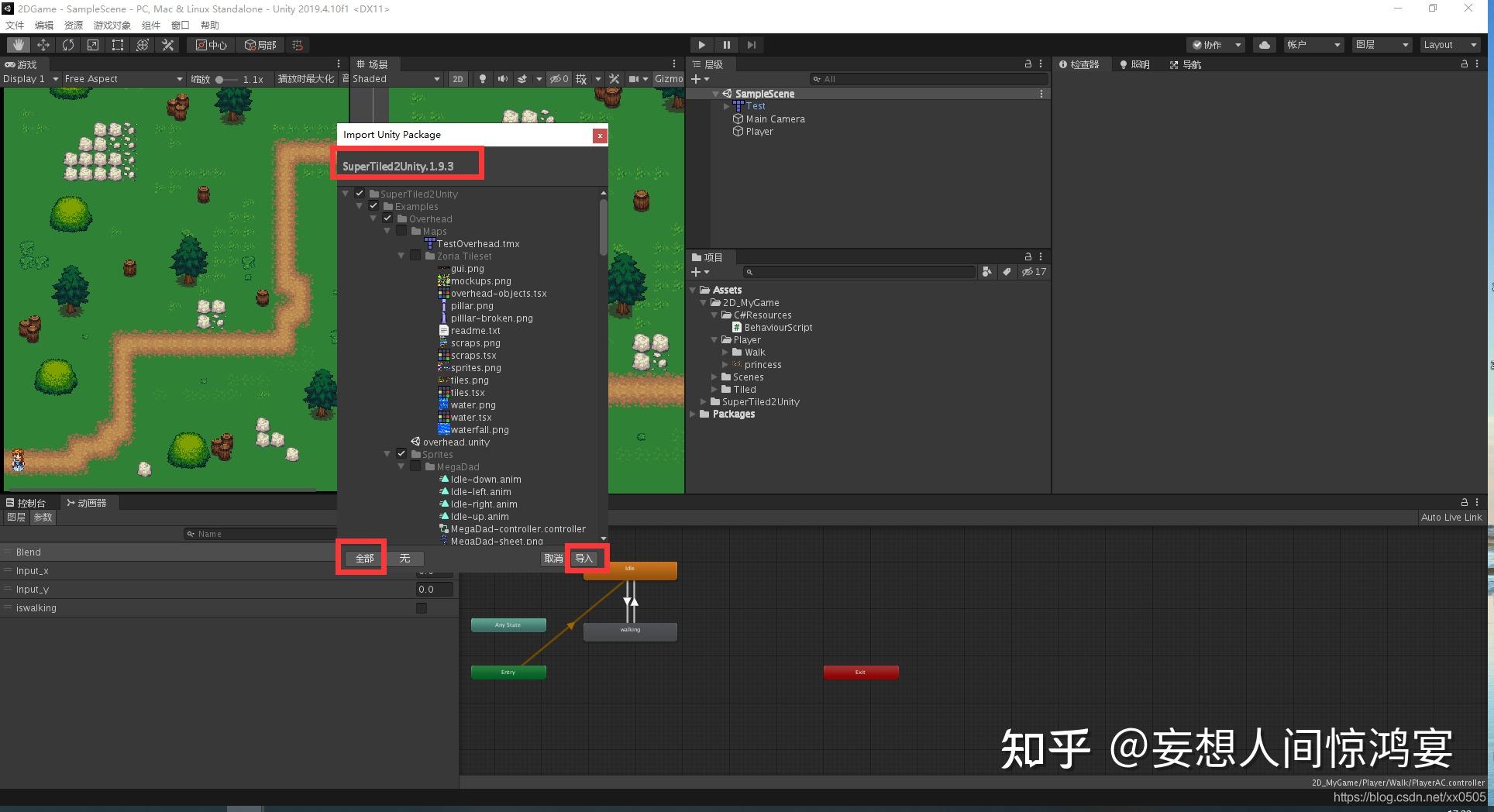Open the 动画器 (Animator) tab
This screenshot has height=812, width=1494.
tap(87, 502)
